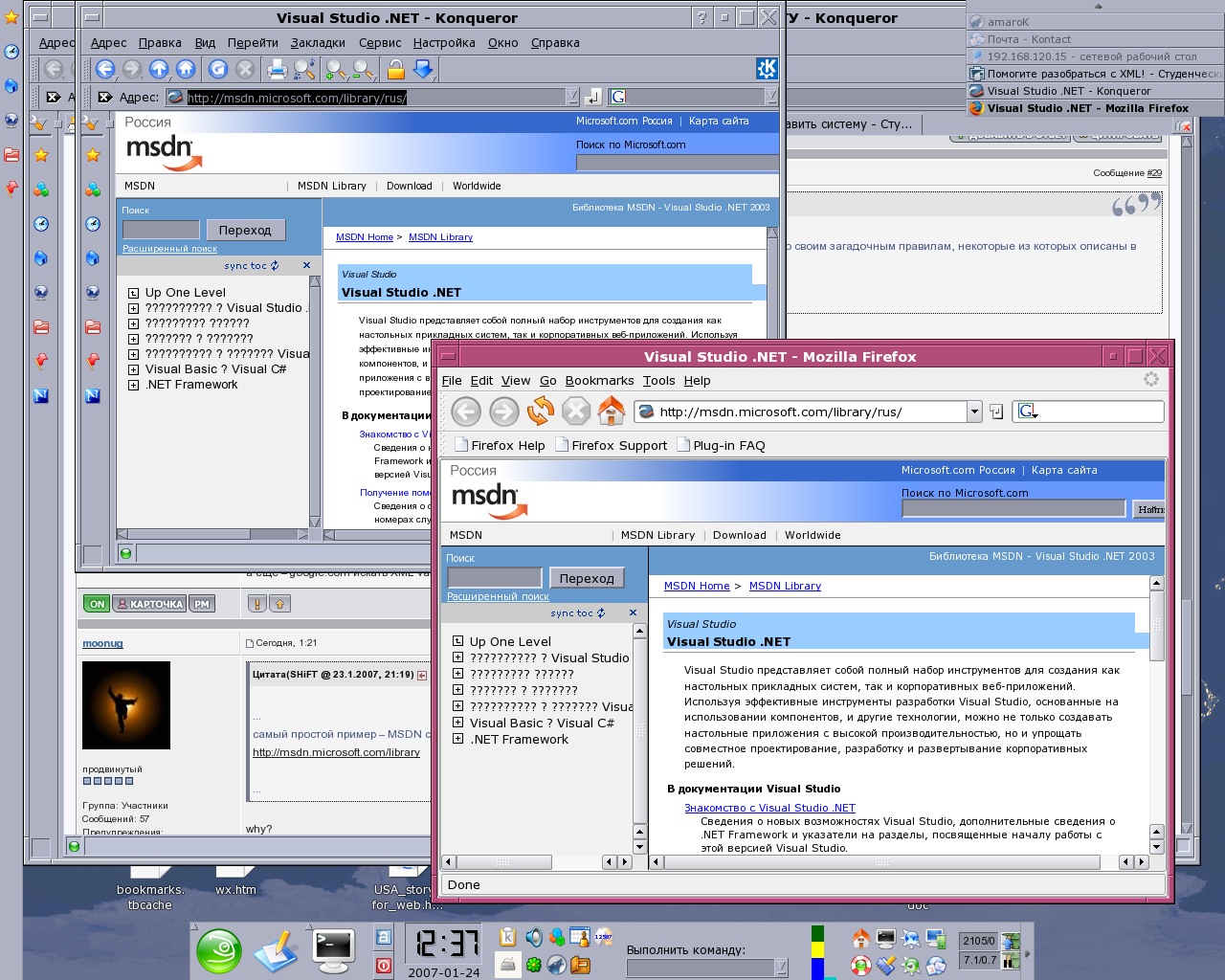The image size is (1225, 980).
Task: Clear the Konqueror address bar with the X icon
Action: (x=105, y=97)
